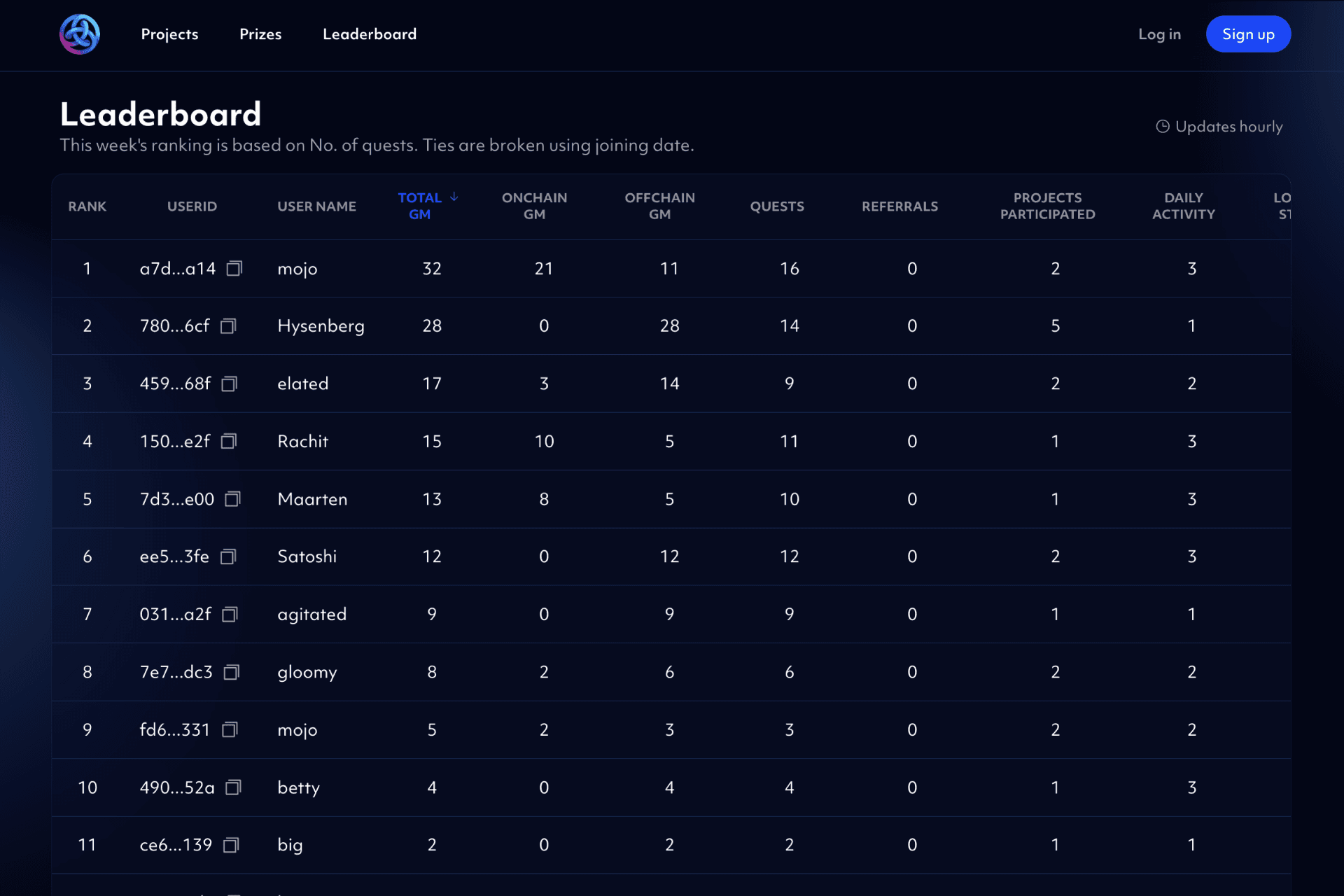This screenshot has height=896, width=1344.
Task: Sort by Offchain GM column header
Action: coord(660,206)
